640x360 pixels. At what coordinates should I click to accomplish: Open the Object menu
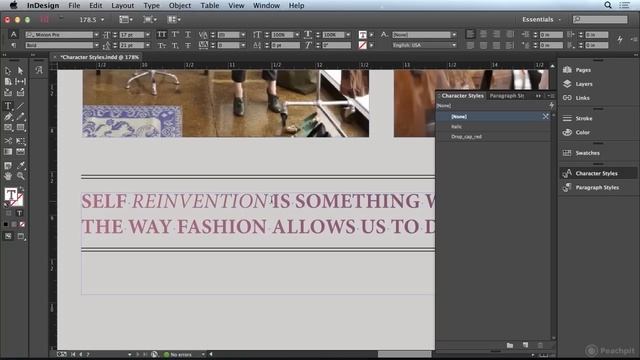180,5
